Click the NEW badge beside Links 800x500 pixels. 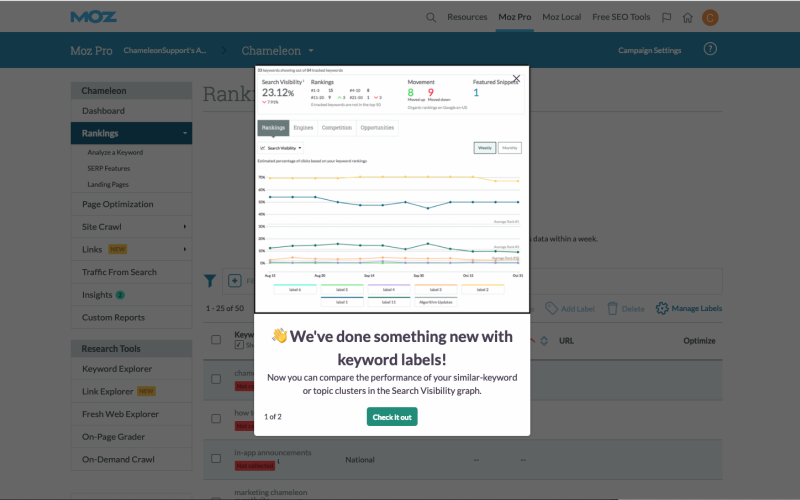click(117, 249)
